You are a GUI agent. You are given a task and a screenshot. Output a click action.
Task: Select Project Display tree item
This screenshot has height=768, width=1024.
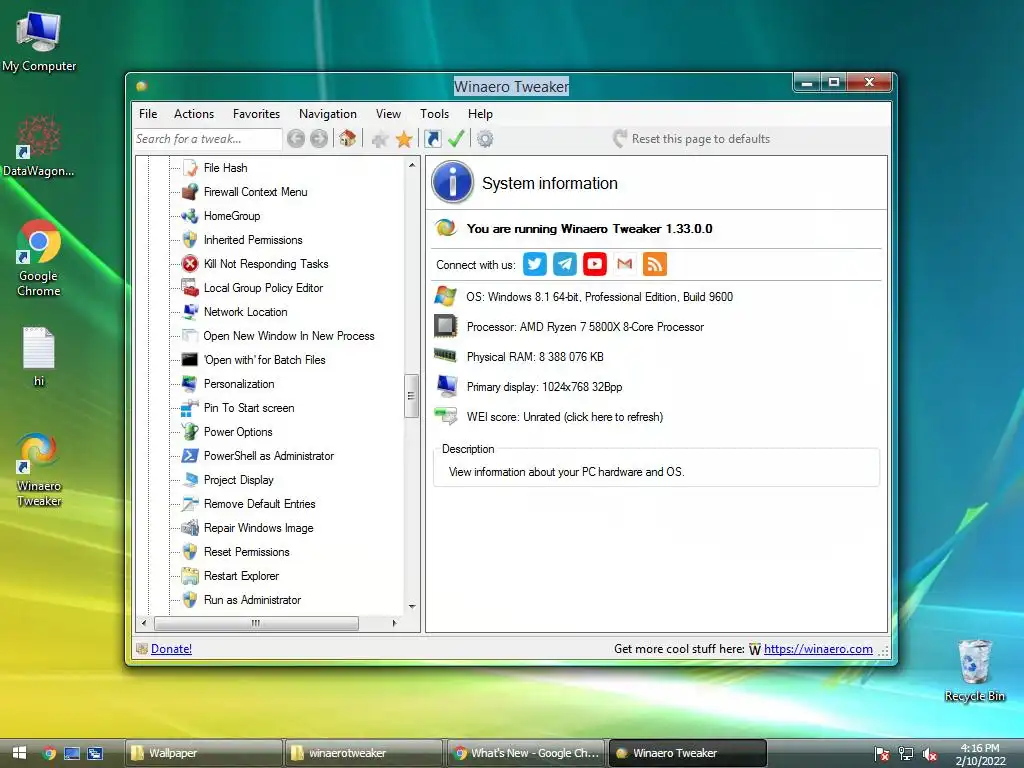238,480
